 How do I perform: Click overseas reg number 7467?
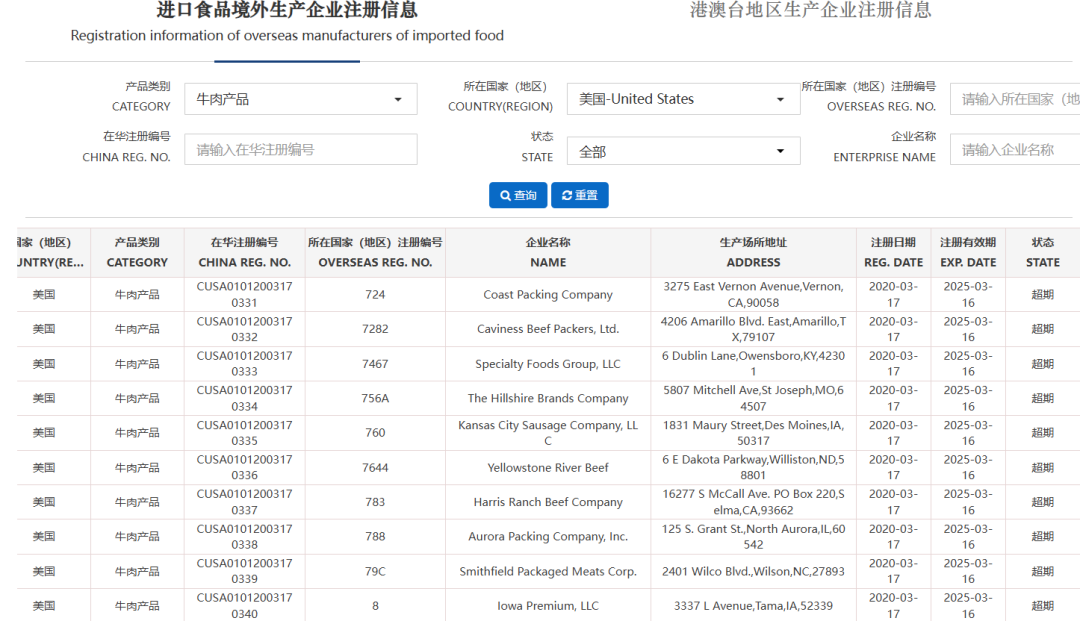point(375,364)
